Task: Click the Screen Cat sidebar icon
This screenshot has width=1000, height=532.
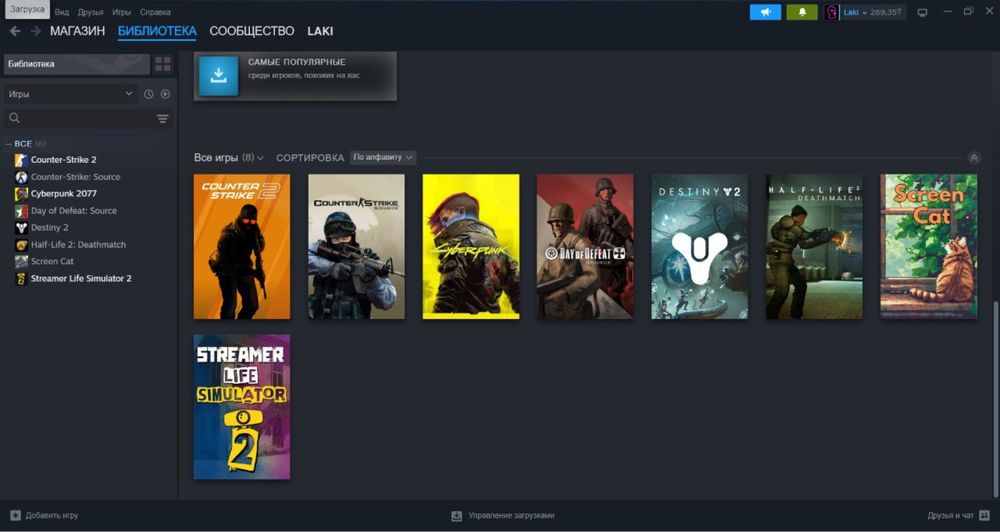Action: tap(22, 262)
